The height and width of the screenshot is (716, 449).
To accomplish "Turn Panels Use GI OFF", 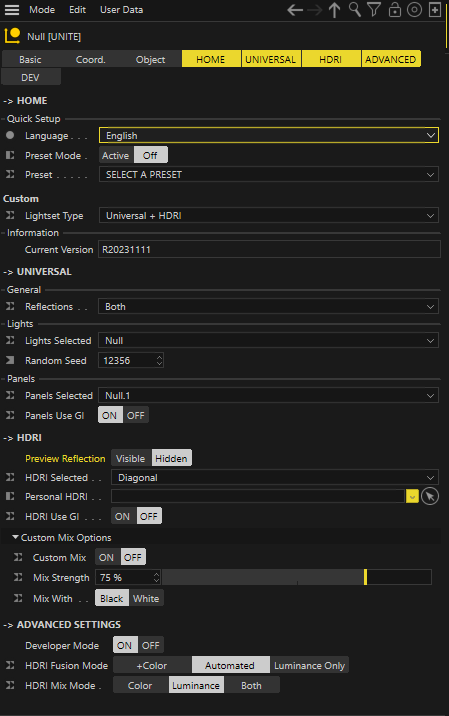I will [136, 415].
